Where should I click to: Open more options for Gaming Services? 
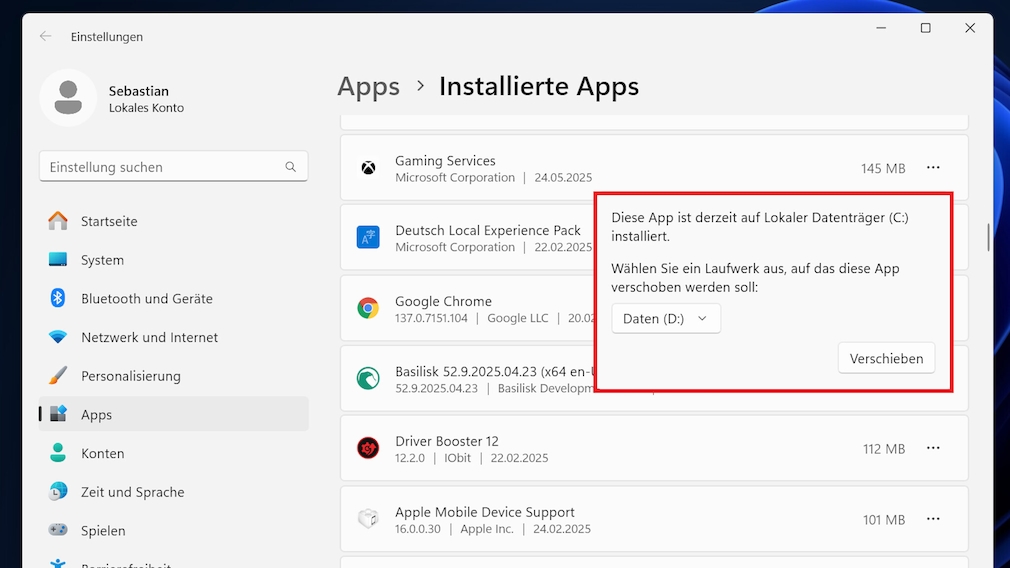pyautogui.click(x=933, y=168)
